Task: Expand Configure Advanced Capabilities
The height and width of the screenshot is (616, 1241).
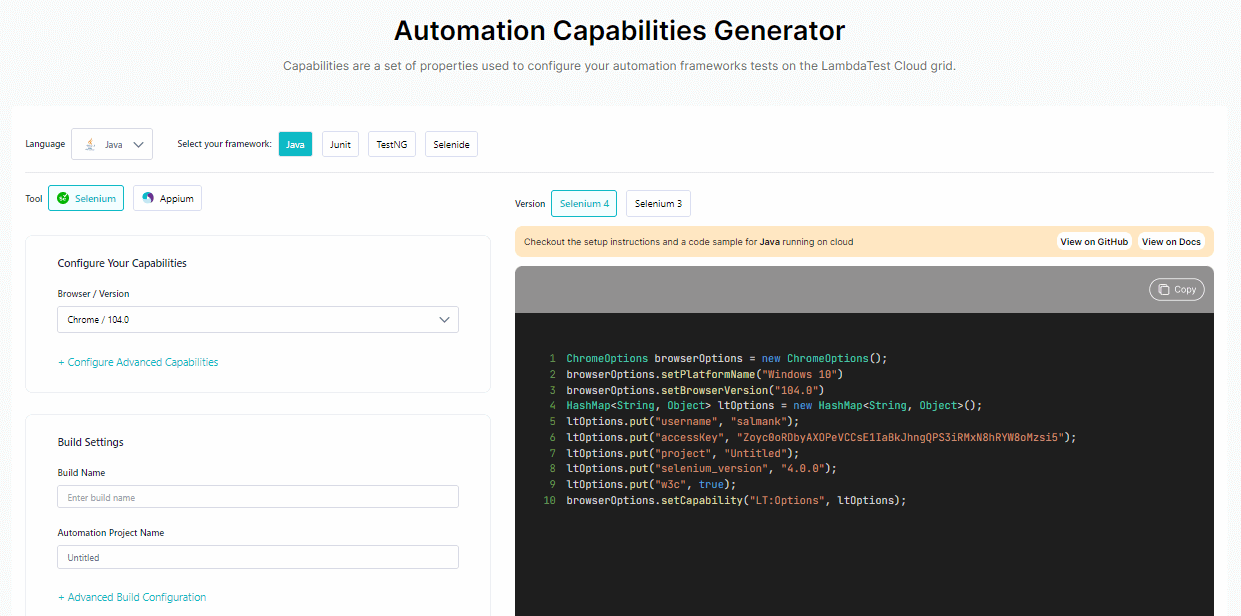Action: pyautogui.click(x=138, y=362)
